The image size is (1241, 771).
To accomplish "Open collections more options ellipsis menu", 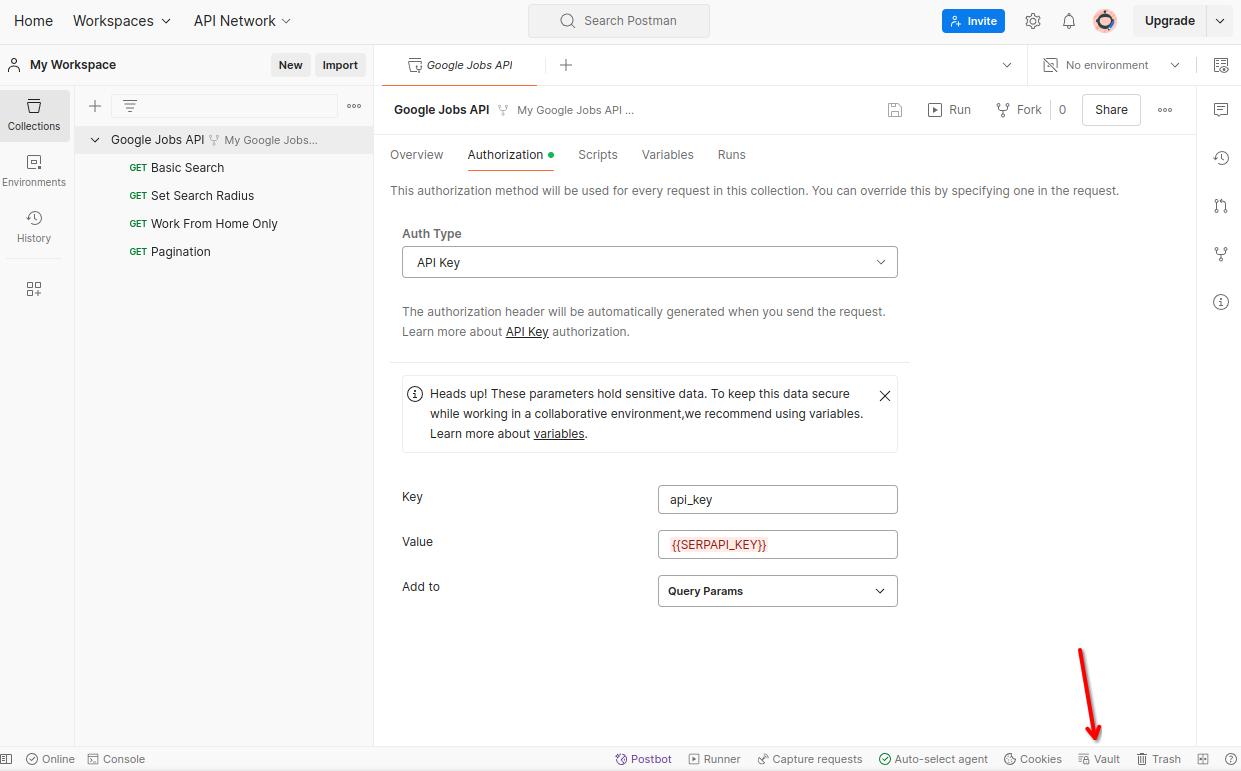I will [354, 106].
